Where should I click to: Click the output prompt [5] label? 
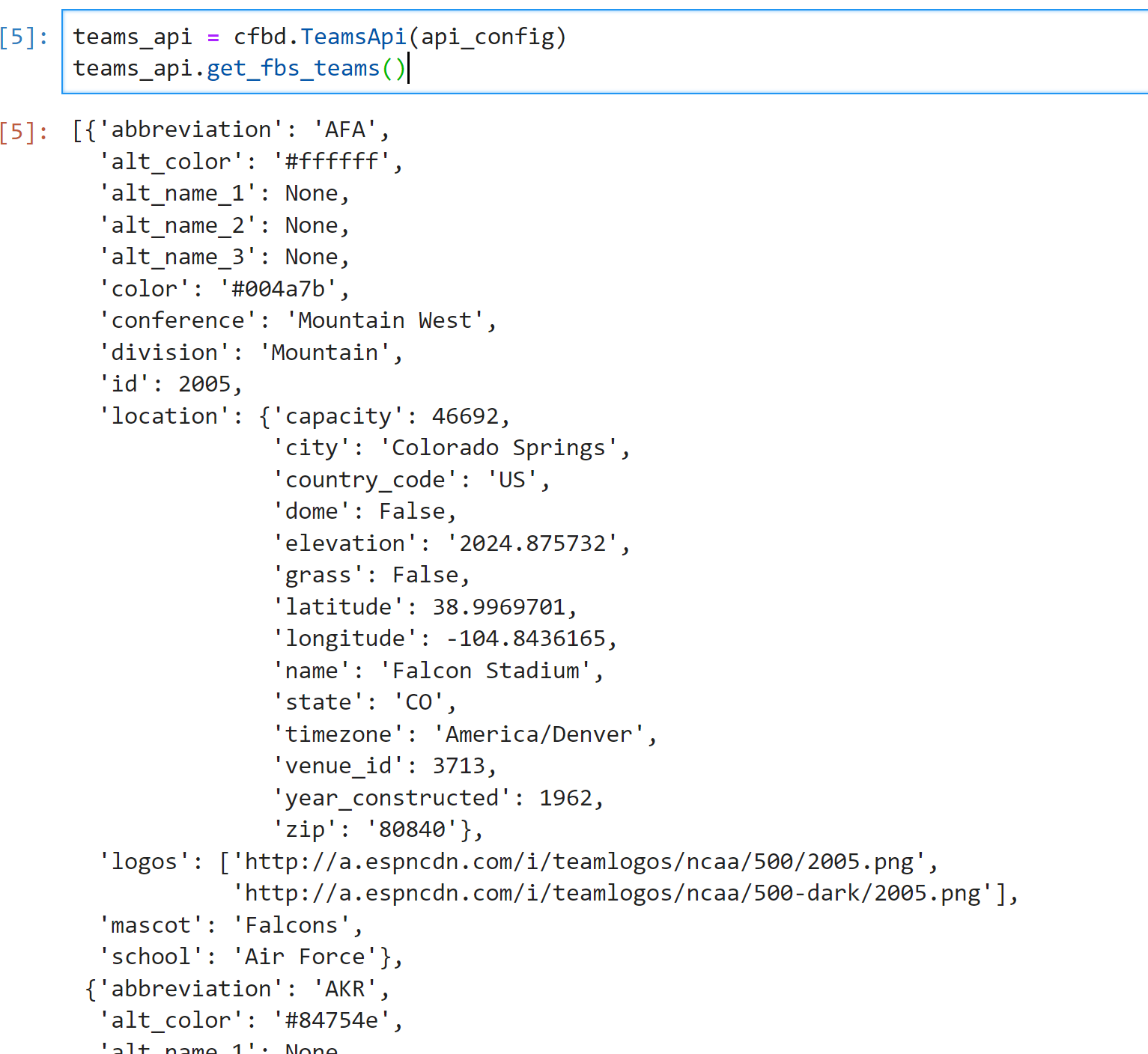coord(24,132)
